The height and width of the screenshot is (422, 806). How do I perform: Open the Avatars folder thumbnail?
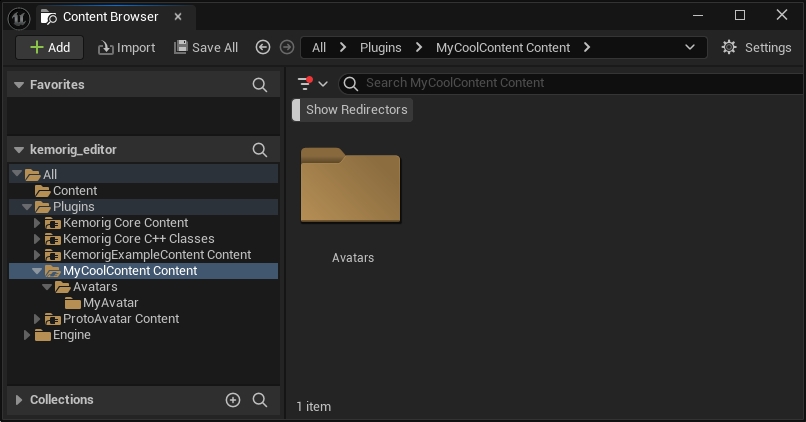[351, 187]
